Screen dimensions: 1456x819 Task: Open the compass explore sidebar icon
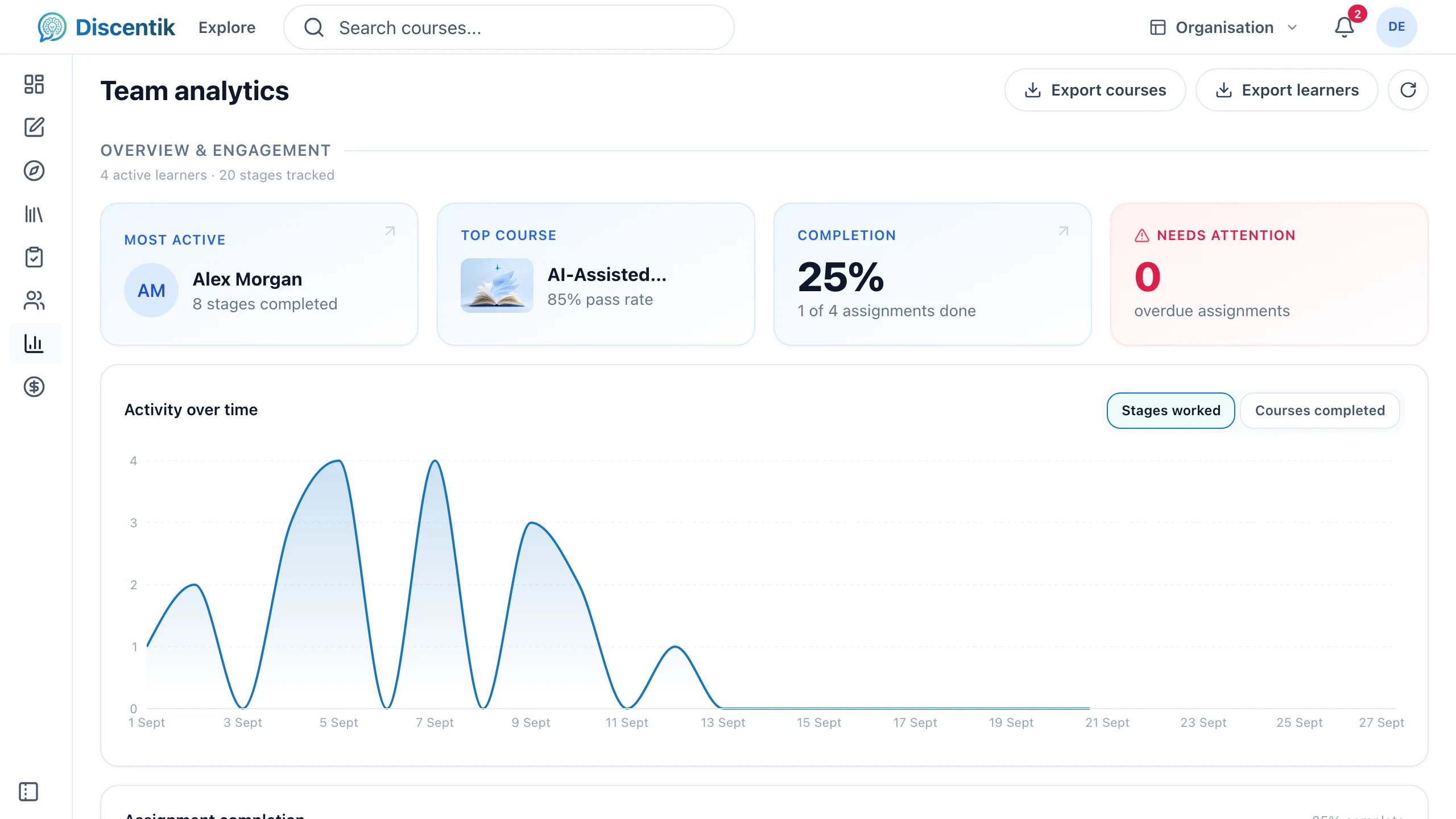coord(34,171)
